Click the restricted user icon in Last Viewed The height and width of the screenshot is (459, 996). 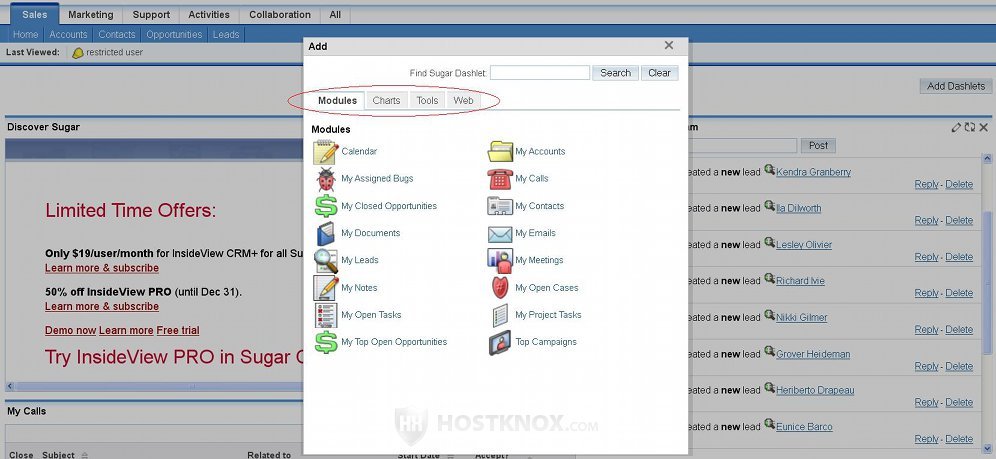pos(77,53)
